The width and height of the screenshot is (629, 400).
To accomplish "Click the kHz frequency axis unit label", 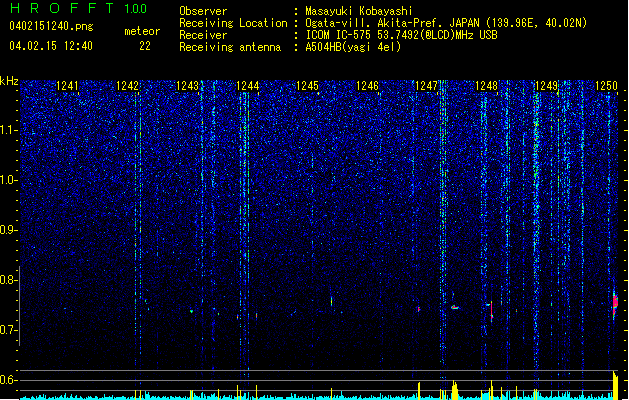I will click(9, 81).
